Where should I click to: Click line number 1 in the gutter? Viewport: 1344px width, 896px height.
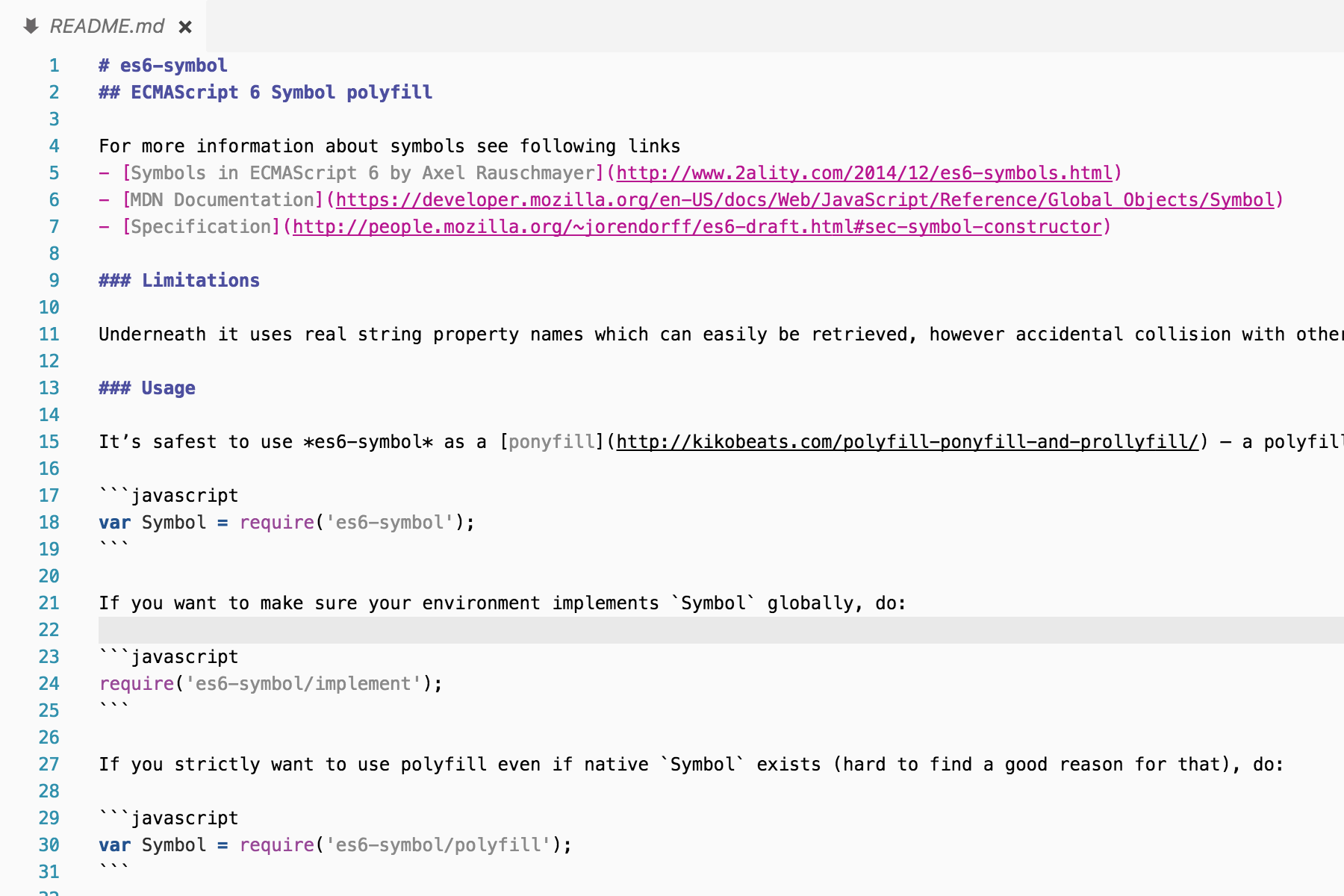pyautogui.click(x=54, y=66)
